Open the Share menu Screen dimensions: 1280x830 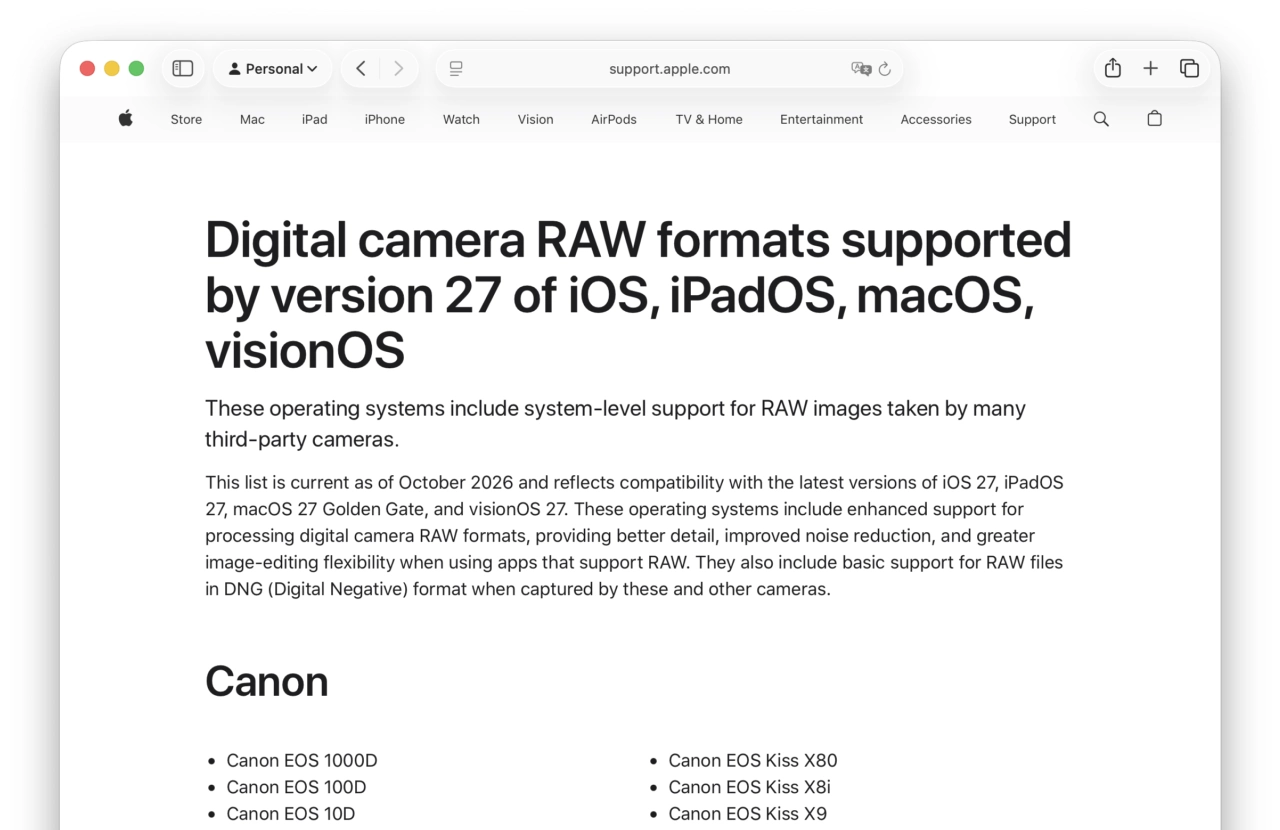point(1113,68)
